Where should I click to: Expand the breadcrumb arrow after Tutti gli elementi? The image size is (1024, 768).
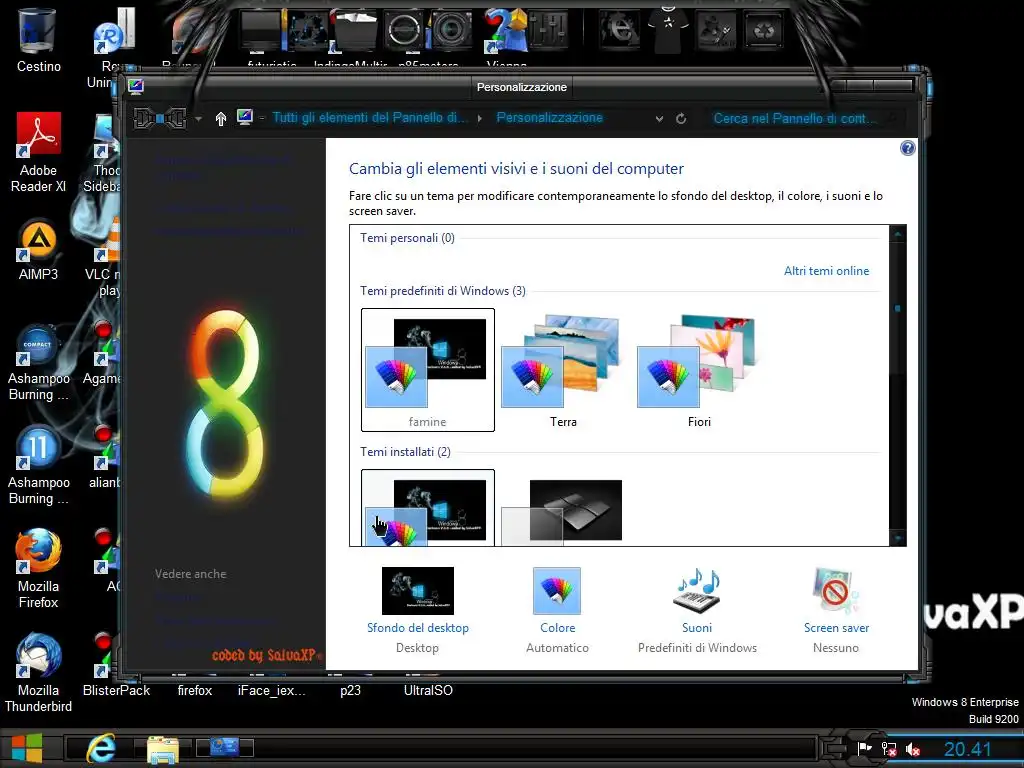[480, 118]
